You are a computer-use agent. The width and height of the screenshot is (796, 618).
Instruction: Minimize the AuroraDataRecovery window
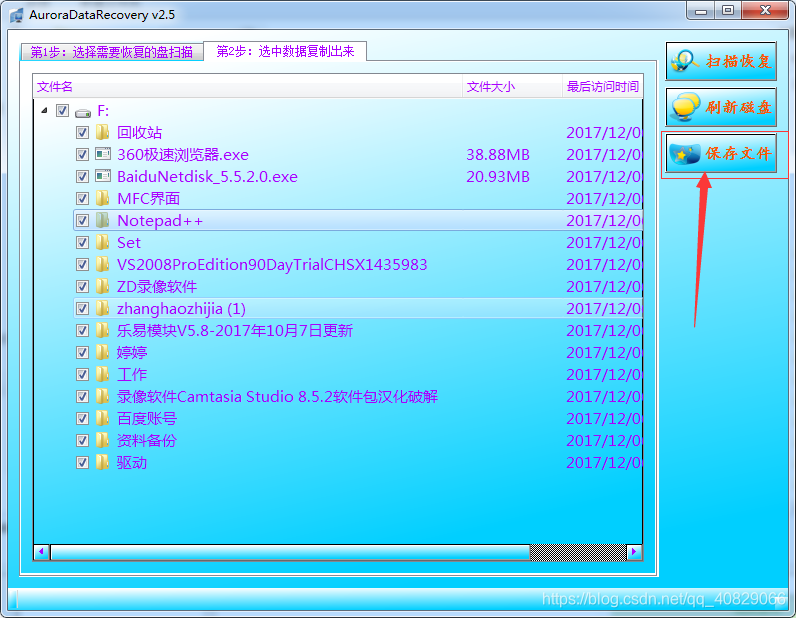[701, 10]
